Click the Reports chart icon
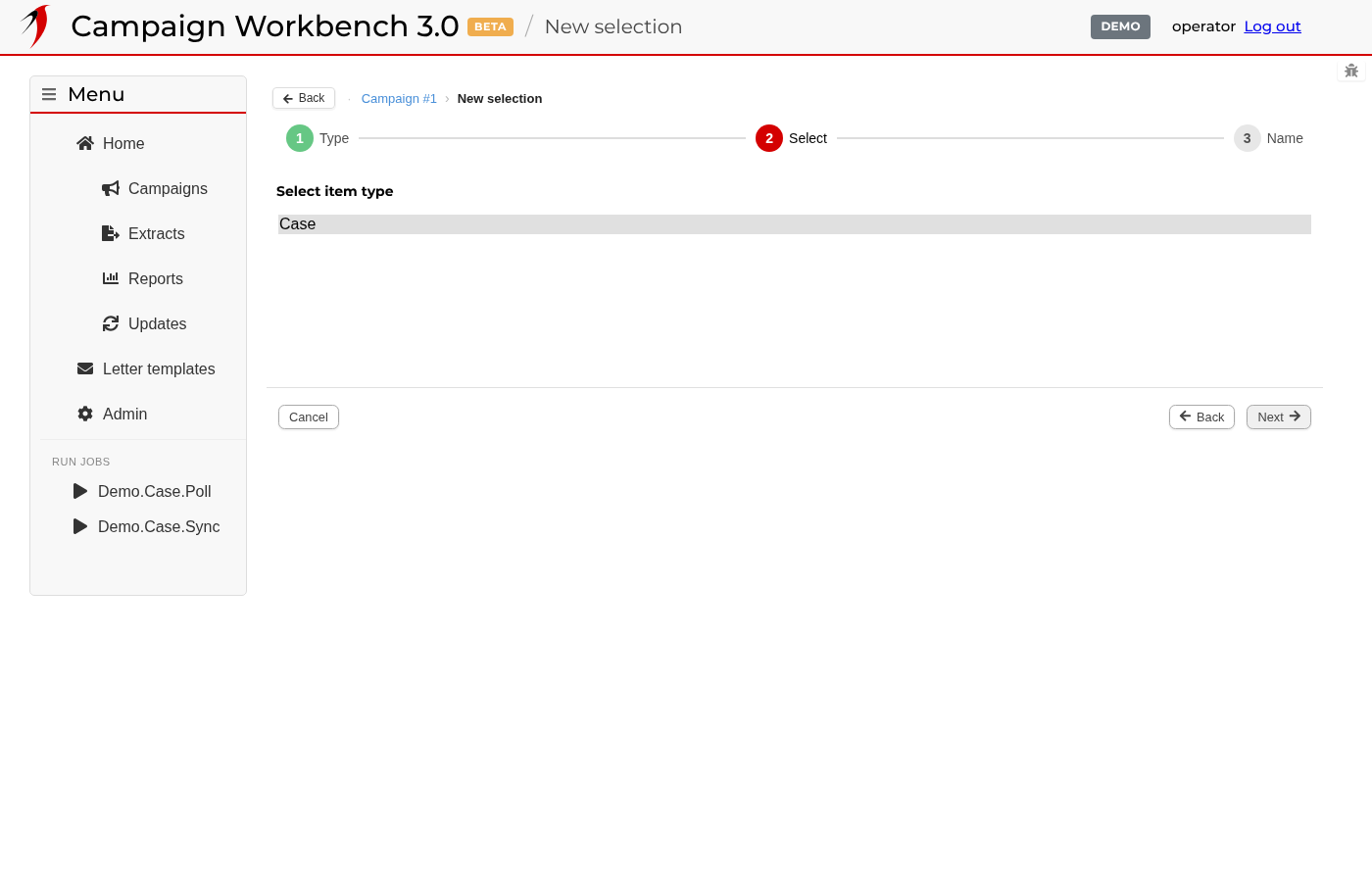Viewport: 1372px width, 882px height. point(111,278)
